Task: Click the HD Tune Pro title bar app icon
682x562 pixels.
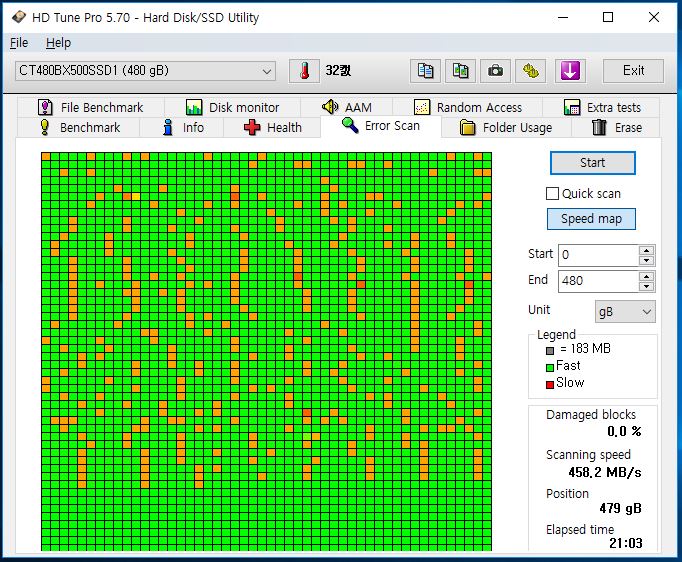Action: [x=19, y=17]
